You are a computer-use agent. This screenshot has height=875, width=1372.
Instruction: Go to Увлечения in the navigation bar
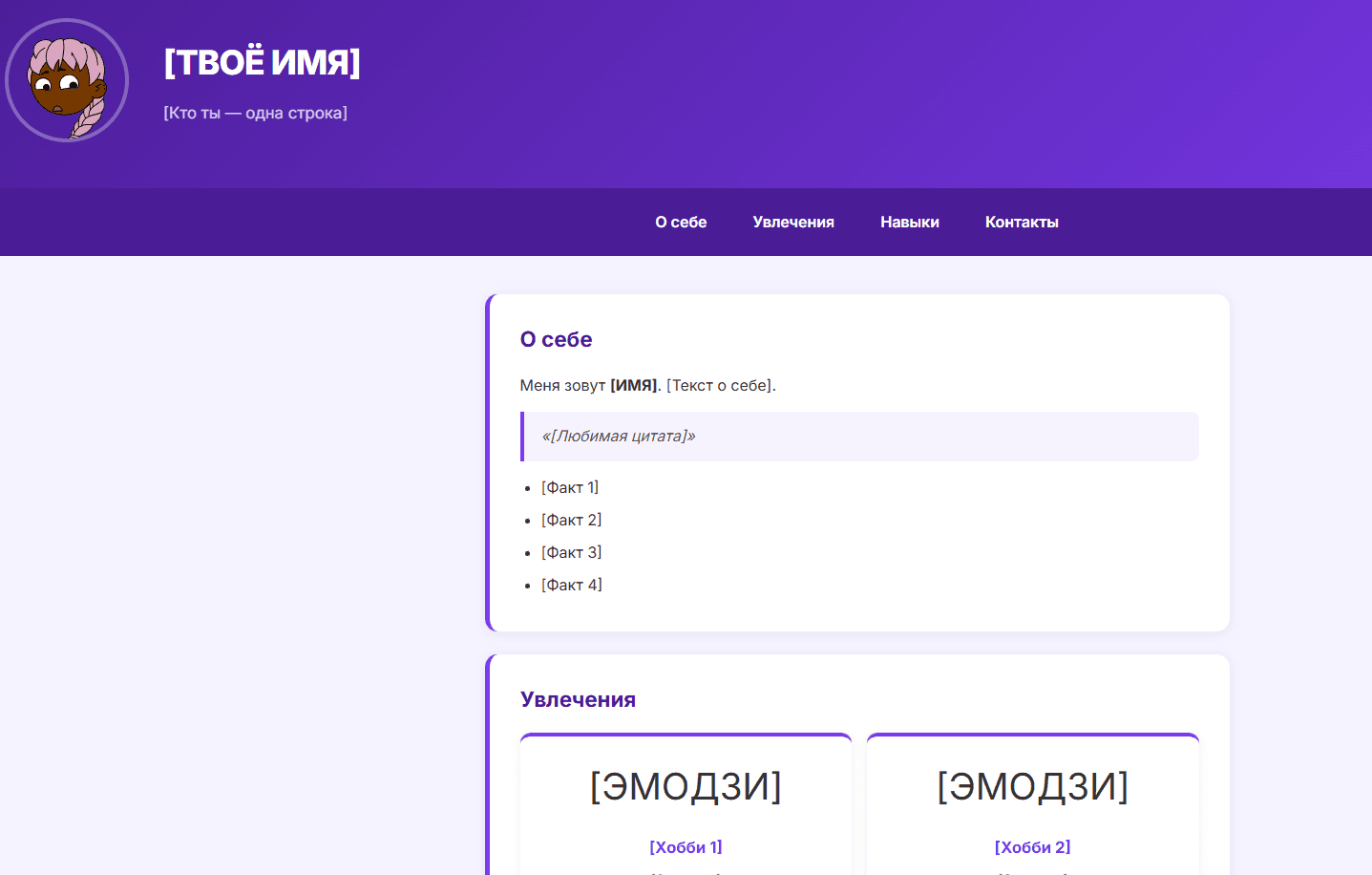tap(792, 222)
